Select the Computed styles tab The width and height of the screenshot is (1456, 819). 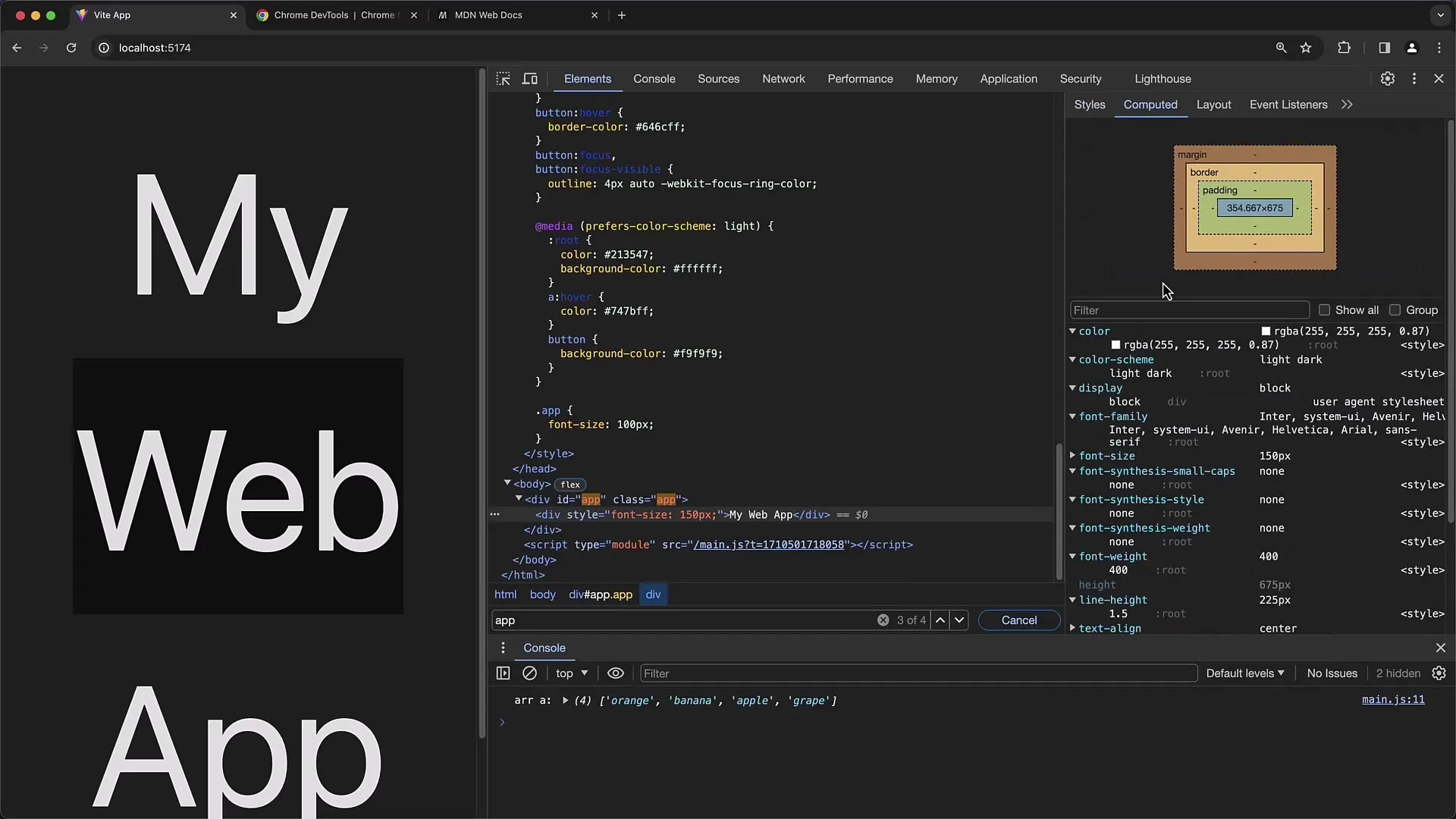point(1150,104)
